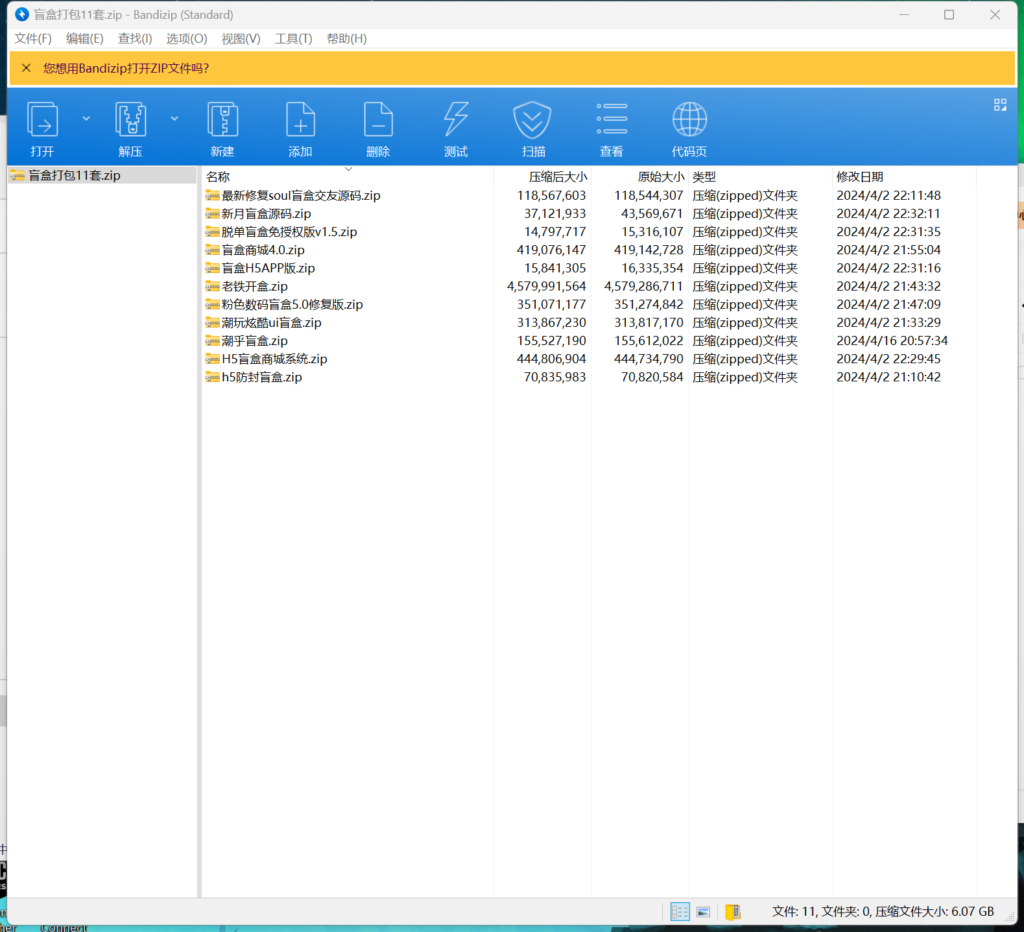This screenshot has height=932, width=1024.
Task: Open the 文件(F) menu
Action: (33, 39)
